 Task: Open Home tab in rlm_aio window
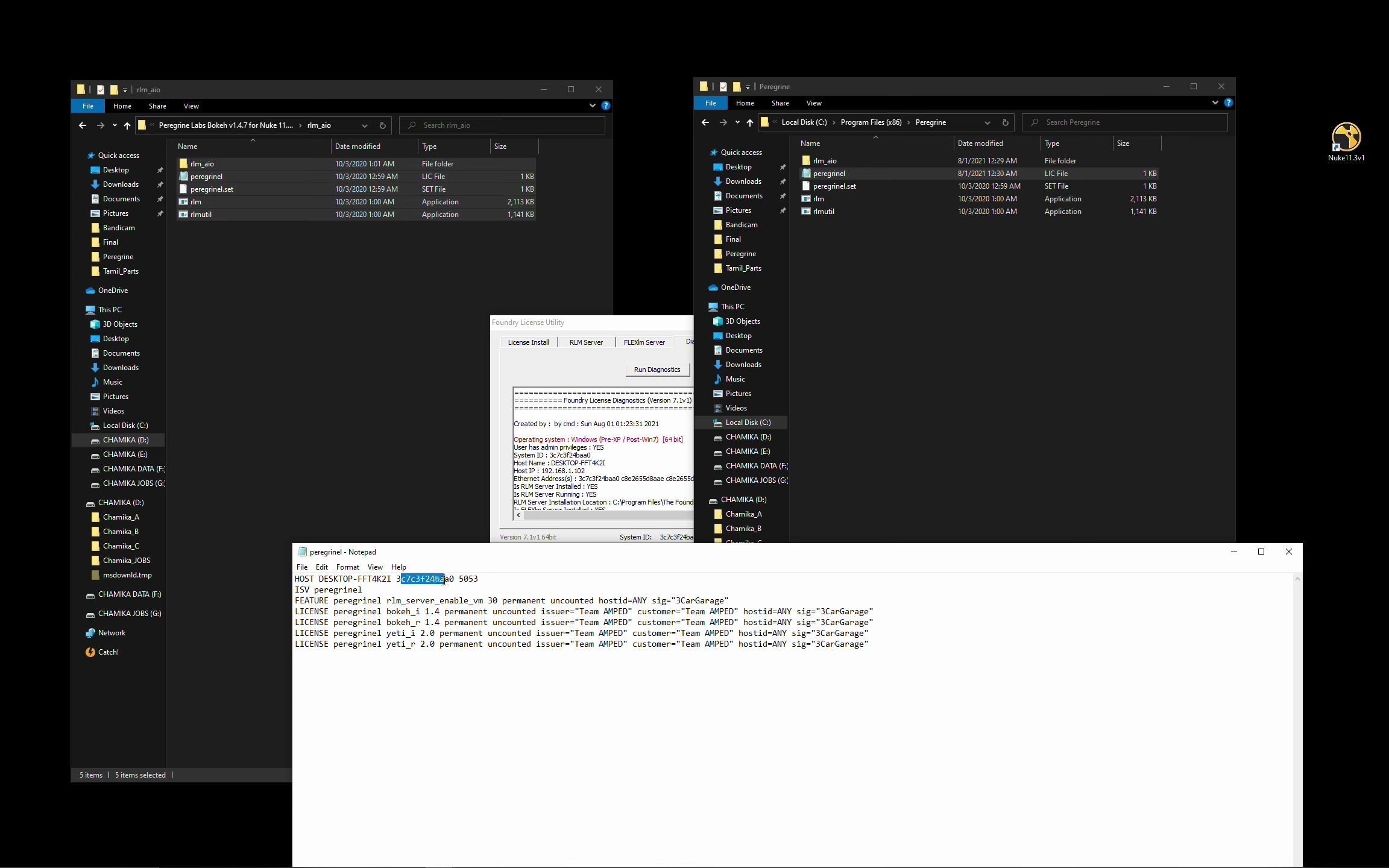point(122,106)
